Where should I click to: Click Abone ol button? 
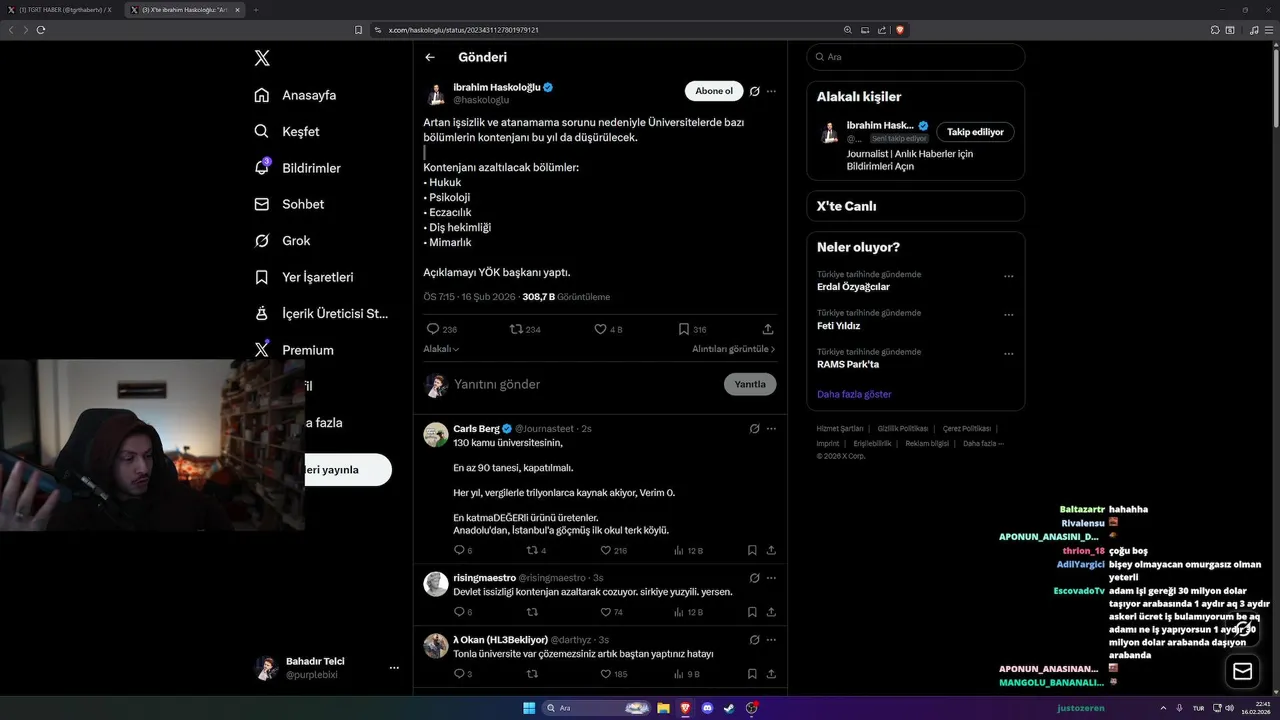click(x=714, y=91)
